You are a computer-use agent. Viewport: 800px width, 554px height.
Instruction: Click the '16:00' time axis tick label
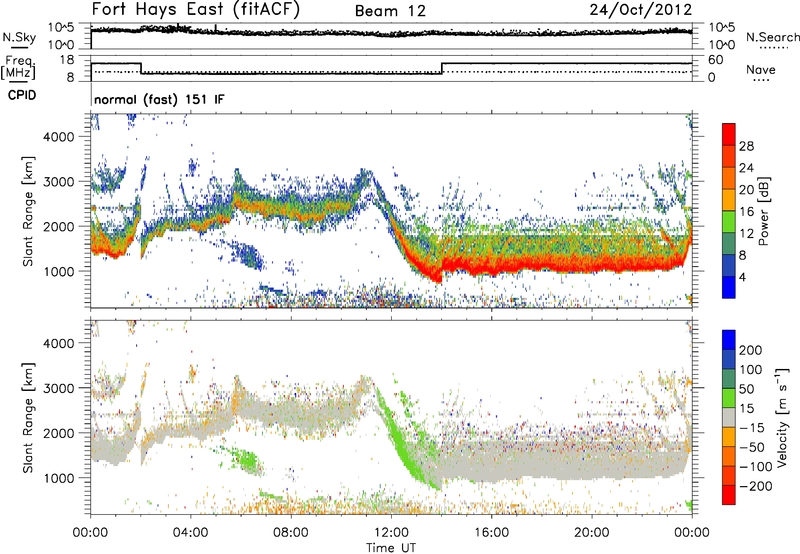tap(491, 533)
